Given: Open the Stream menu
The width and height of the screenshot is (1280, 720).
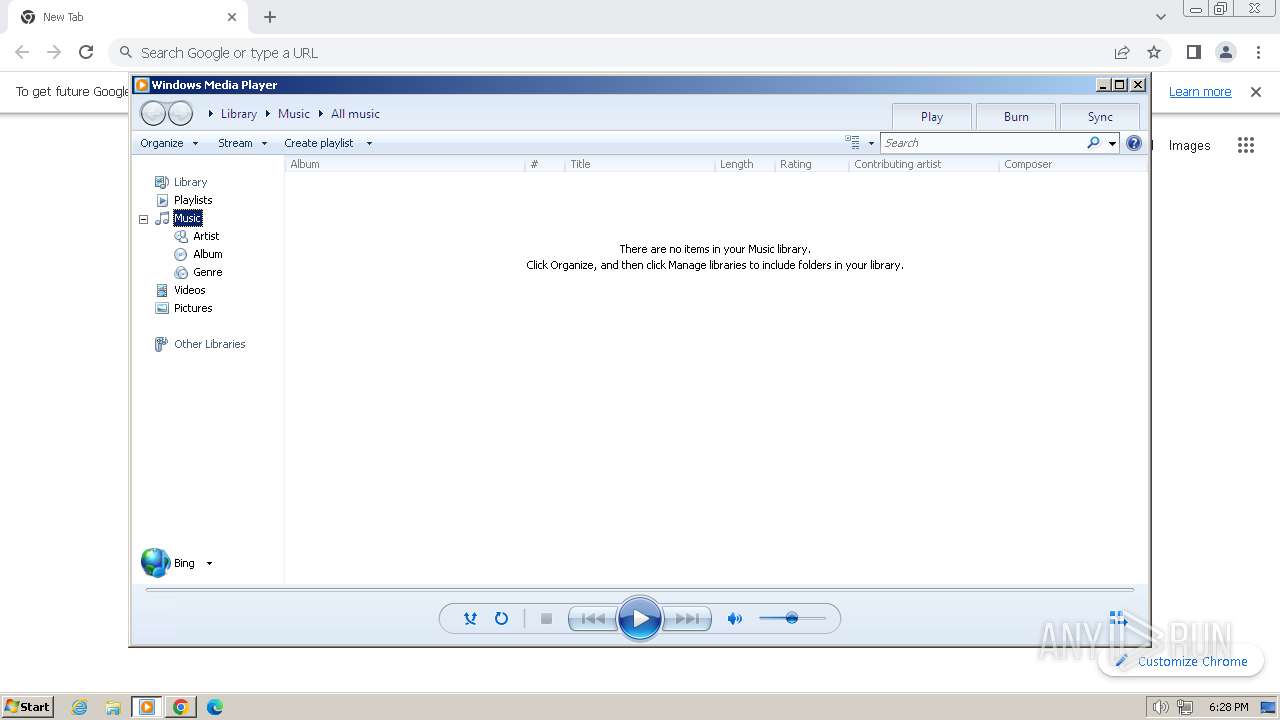Looking at the screenshot, I should click(x=243, y=143).
